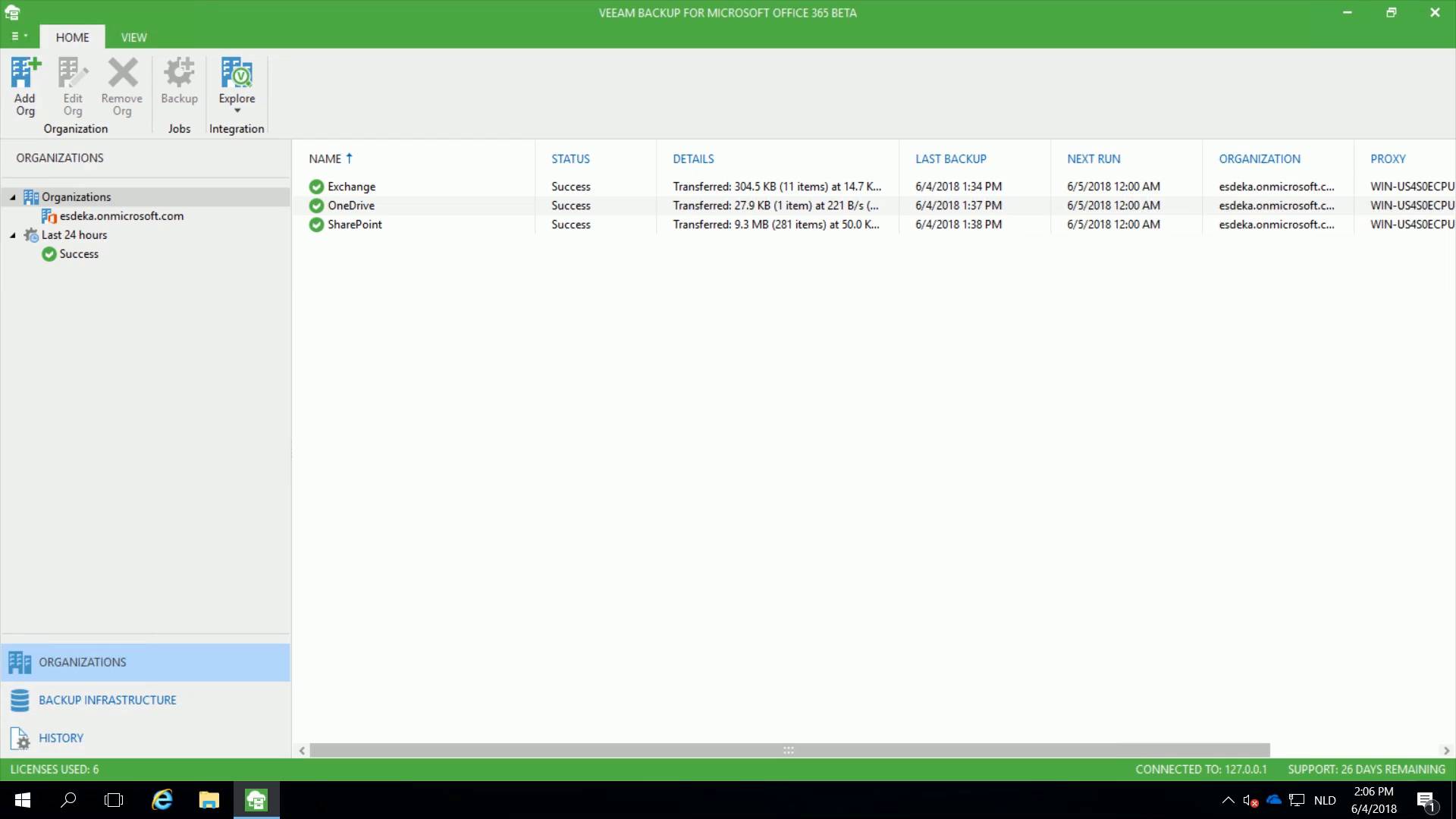1456x819 pixels.
Task: Open the Backup Infrastructure view
Action: 107,700
